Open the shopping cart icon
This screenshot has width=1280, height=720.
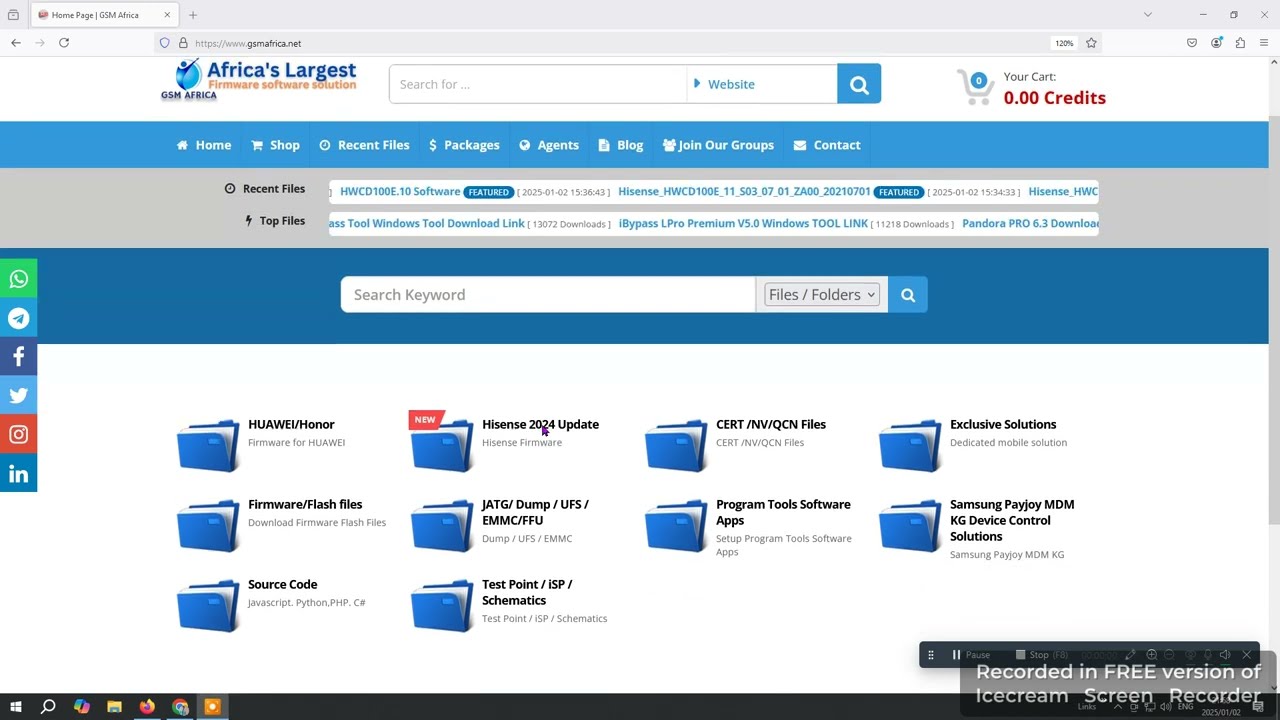tap(975, 86)
